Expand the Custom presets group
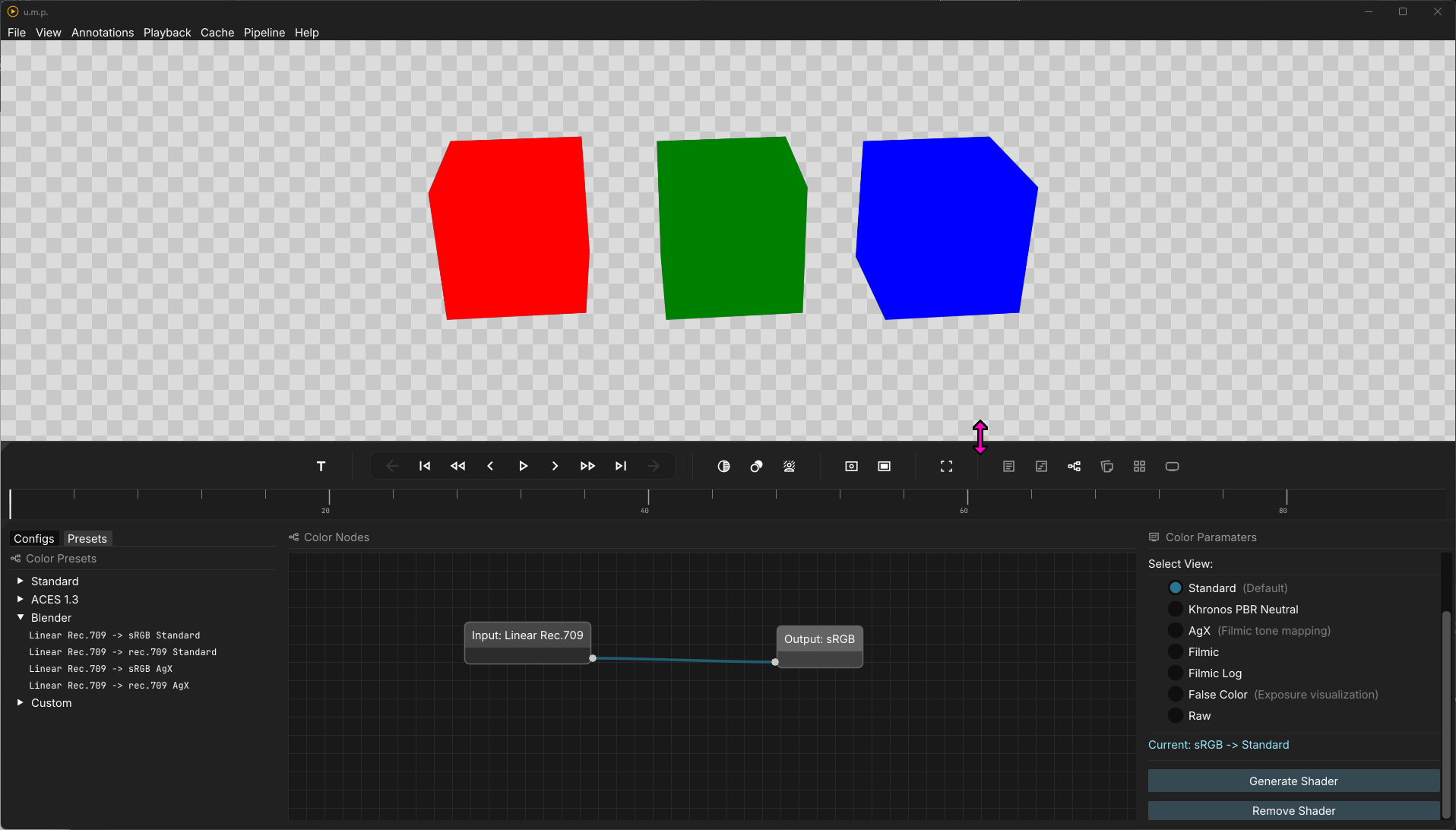The height and width of the screenshot is (830, 1456). [21, 703]
